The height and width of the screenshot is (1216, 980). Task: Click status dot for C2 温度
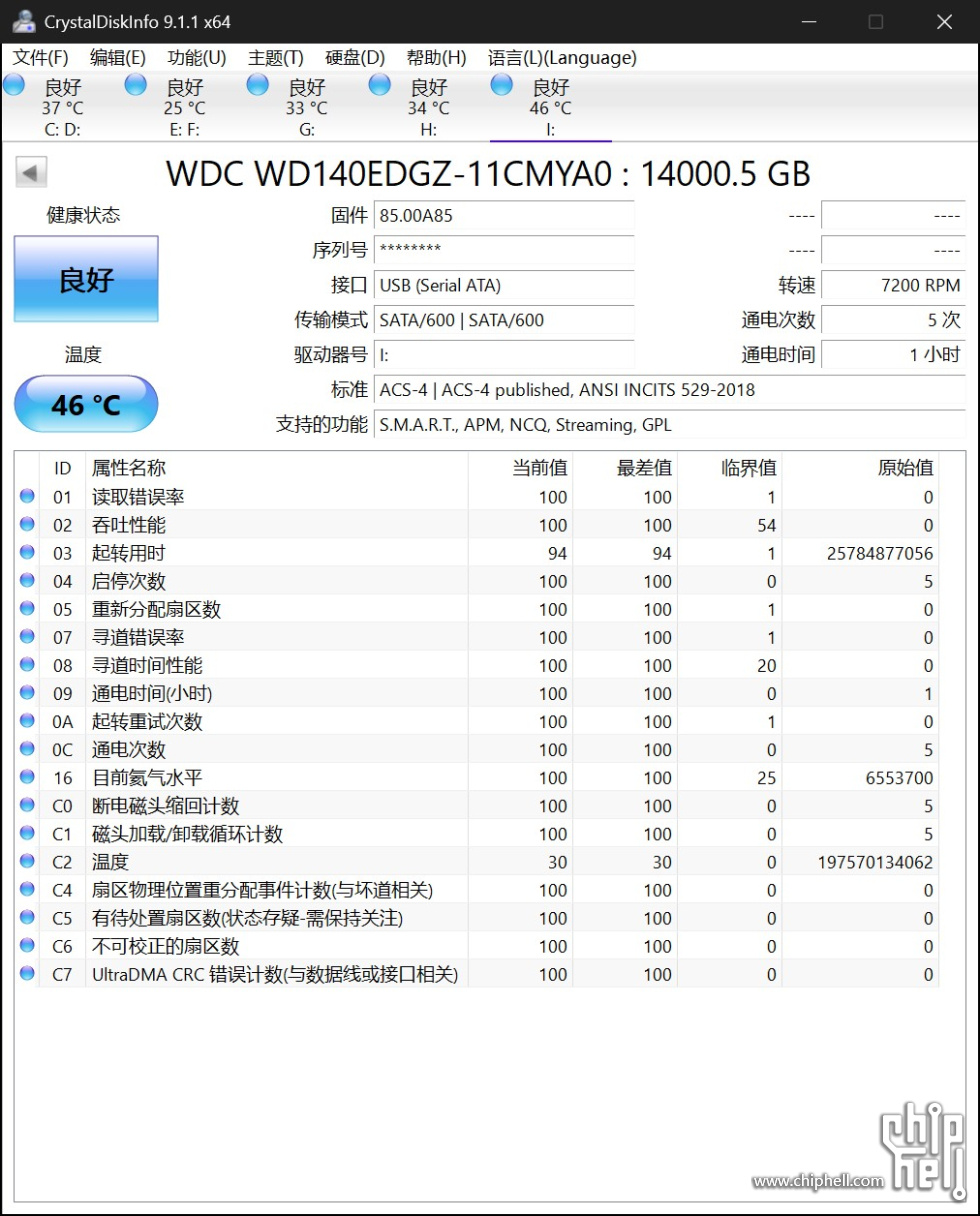pyautogui.click(x=27, y=861)
